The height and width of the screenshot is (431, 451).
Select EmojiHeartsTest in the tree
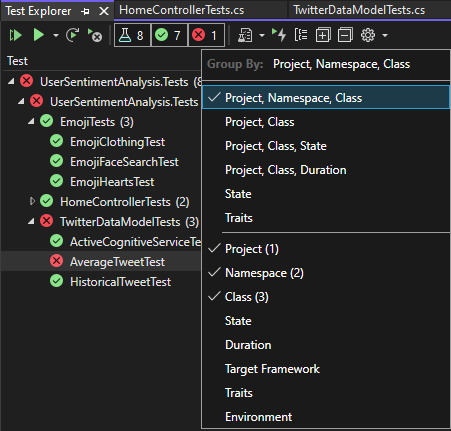(x=112, y=182)
